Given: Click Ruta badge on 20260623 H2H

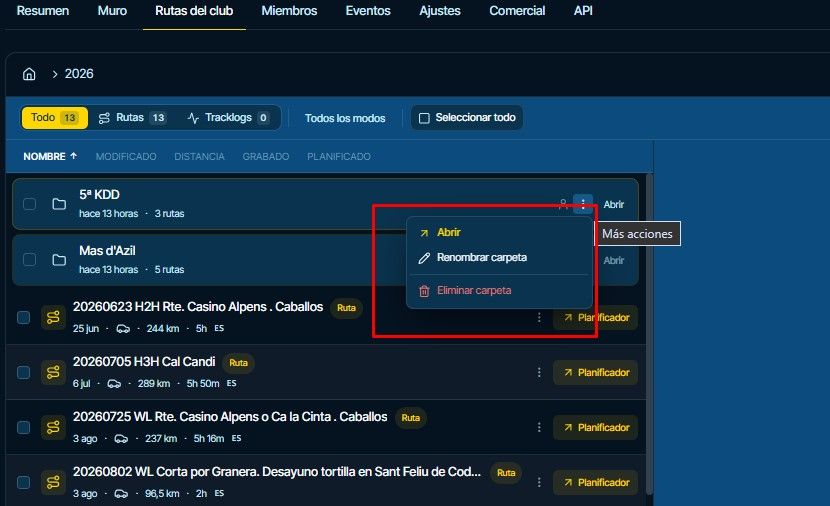Looking at the screenshot, I should [x=346, y=308].
